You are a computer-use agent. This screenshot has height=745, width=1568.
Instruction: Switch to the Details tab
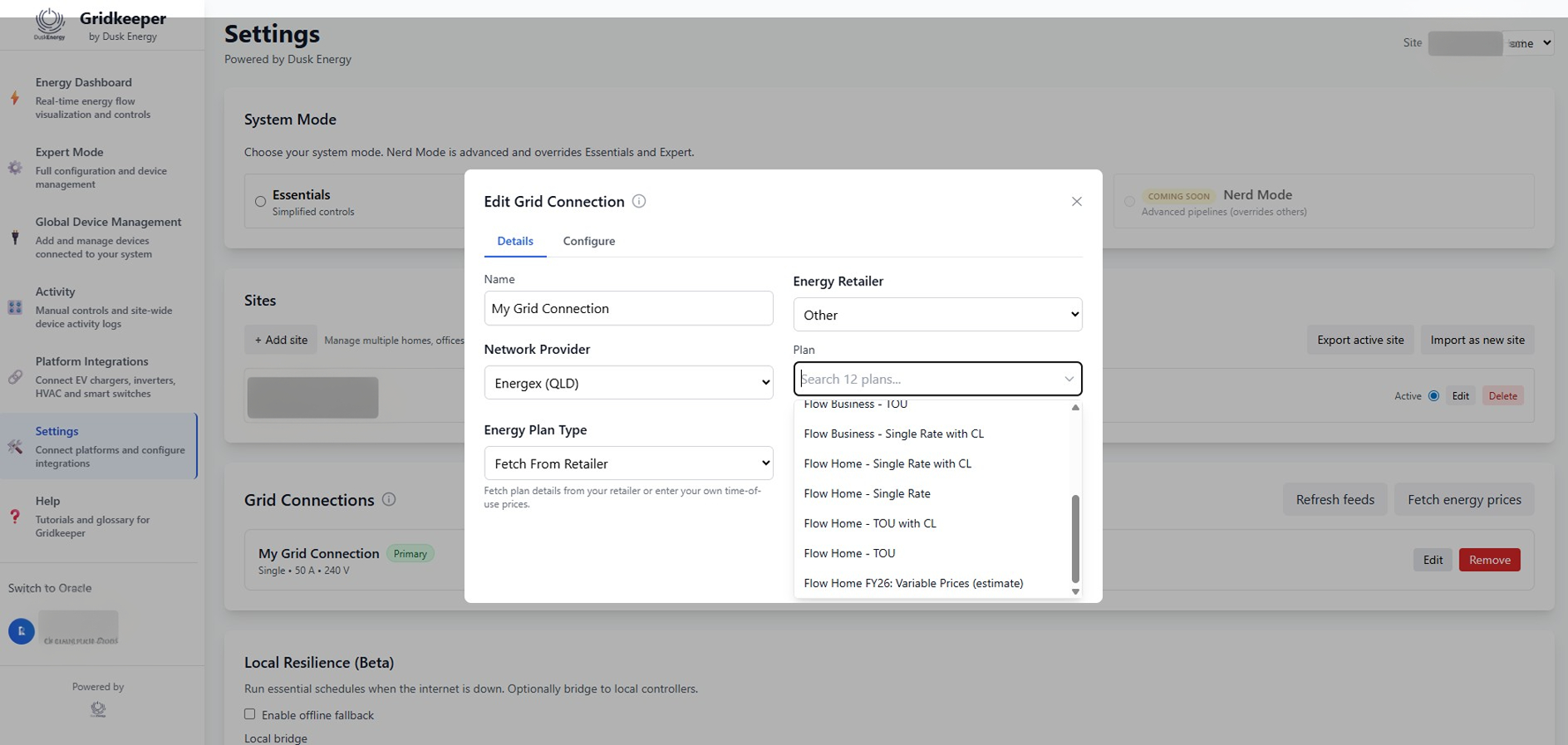click(x=515, y=241)
